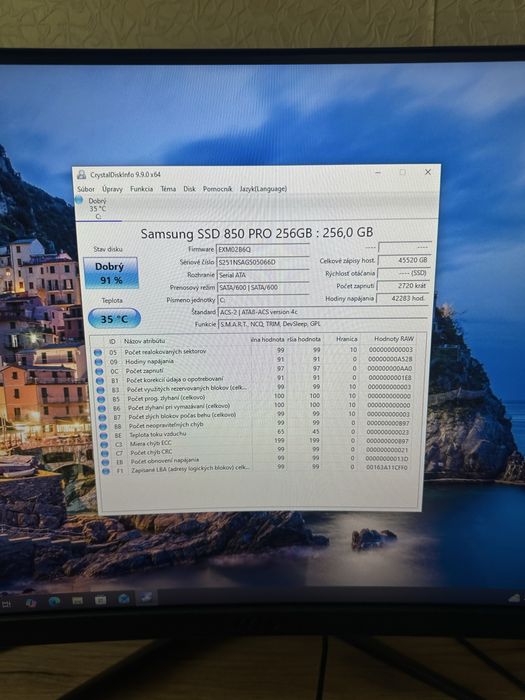Viewport: 525px width, 700px height.
Task: Click the Názov atribútu column header
Action: [145, 341]
